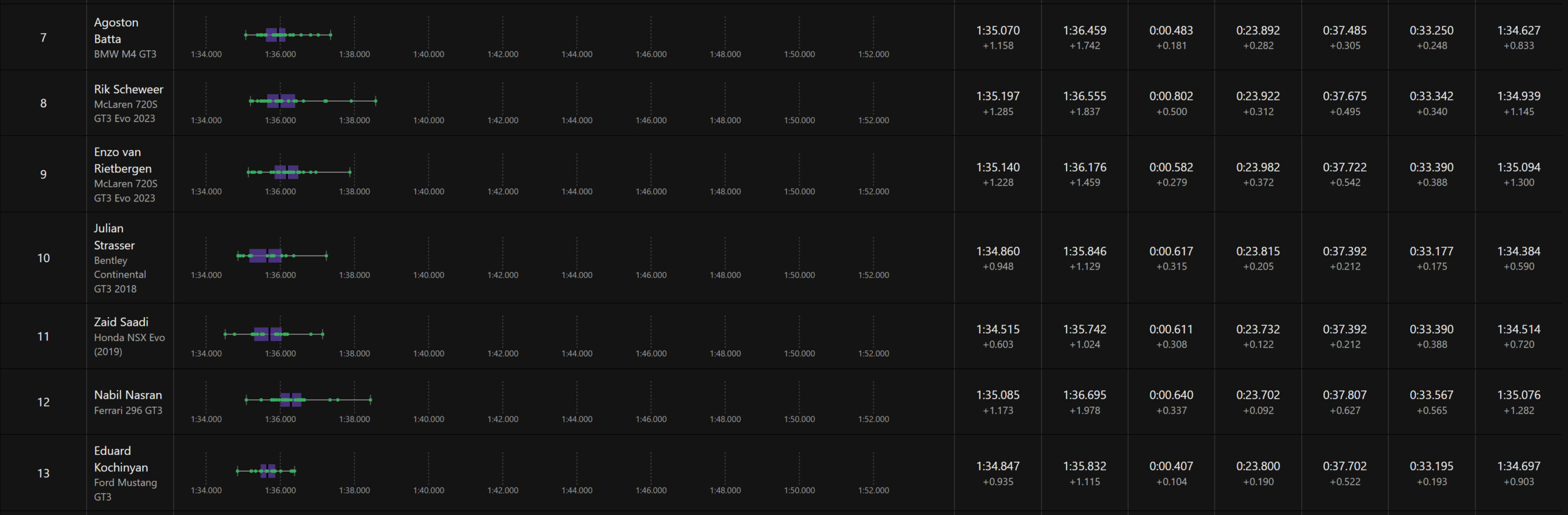Click position number 13 cell
Screen dimensions: 1568x515
click(43, 473)
